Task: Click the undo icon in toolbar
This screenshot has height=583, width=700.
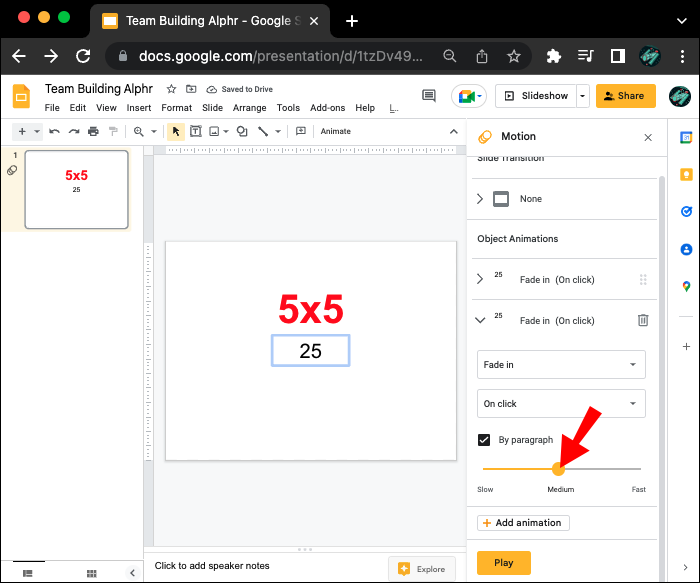Action: (54, 131)
